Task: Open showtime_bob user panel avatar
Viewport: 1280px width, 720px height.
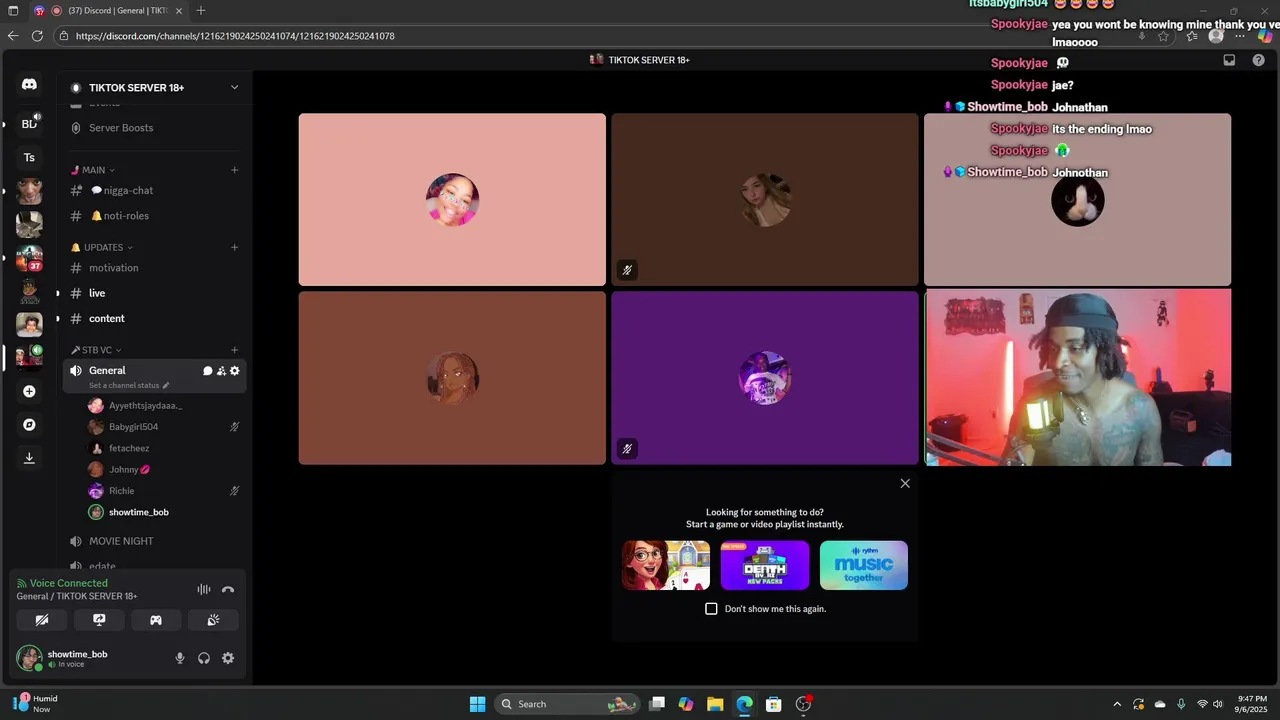Action: [29, 658]
